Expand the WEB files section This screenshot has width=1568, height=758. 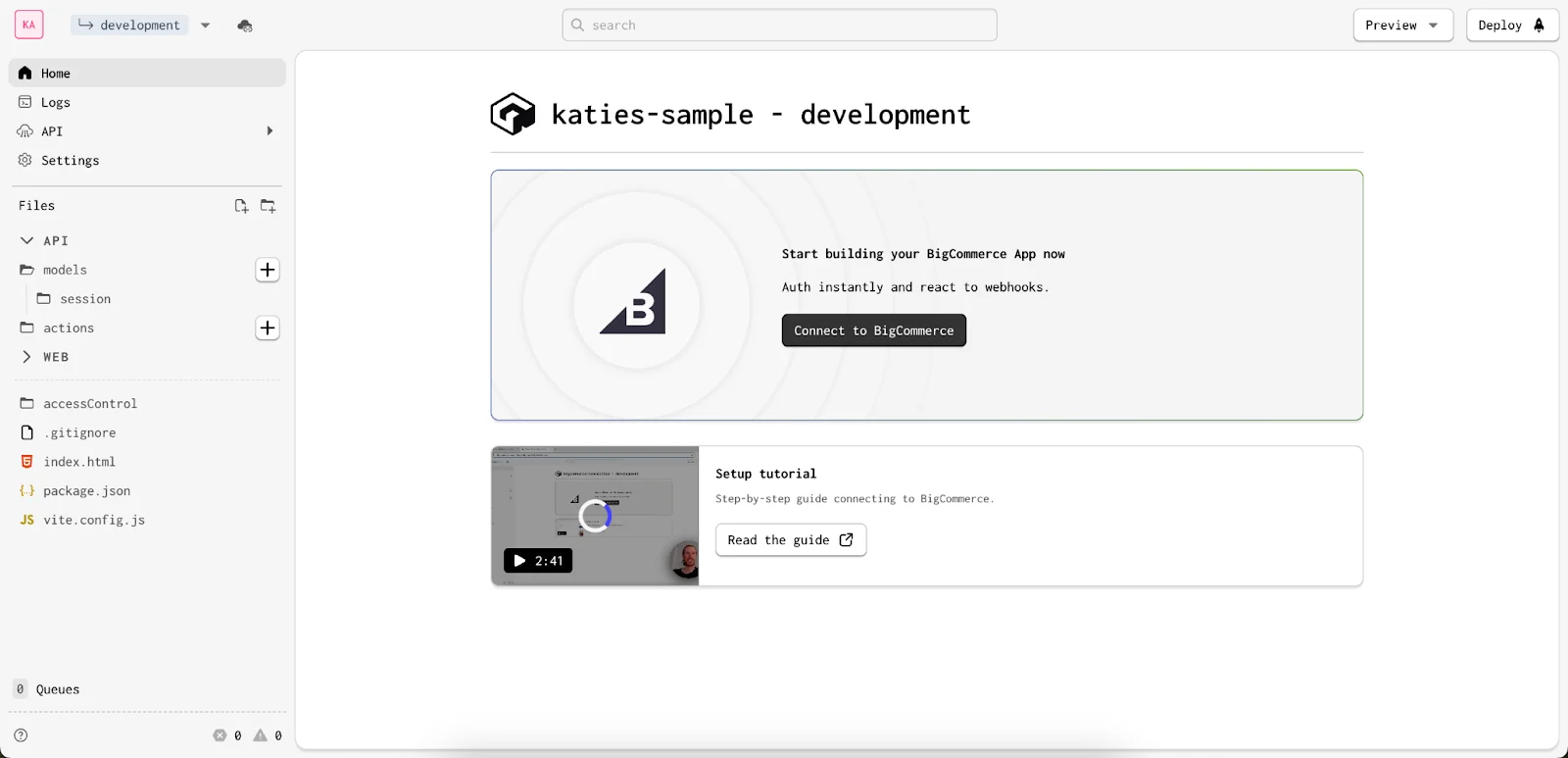tap(26, 357)
